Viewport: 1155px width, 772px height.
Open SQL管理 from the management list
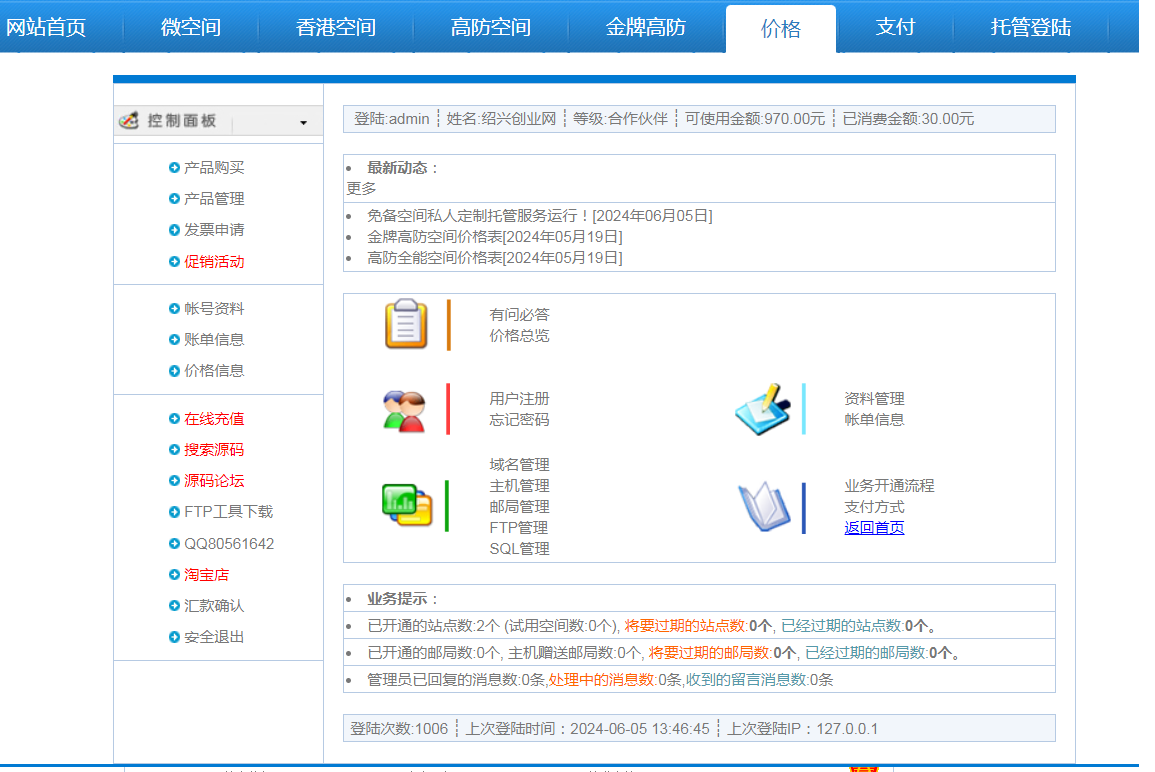pos(519,549)
